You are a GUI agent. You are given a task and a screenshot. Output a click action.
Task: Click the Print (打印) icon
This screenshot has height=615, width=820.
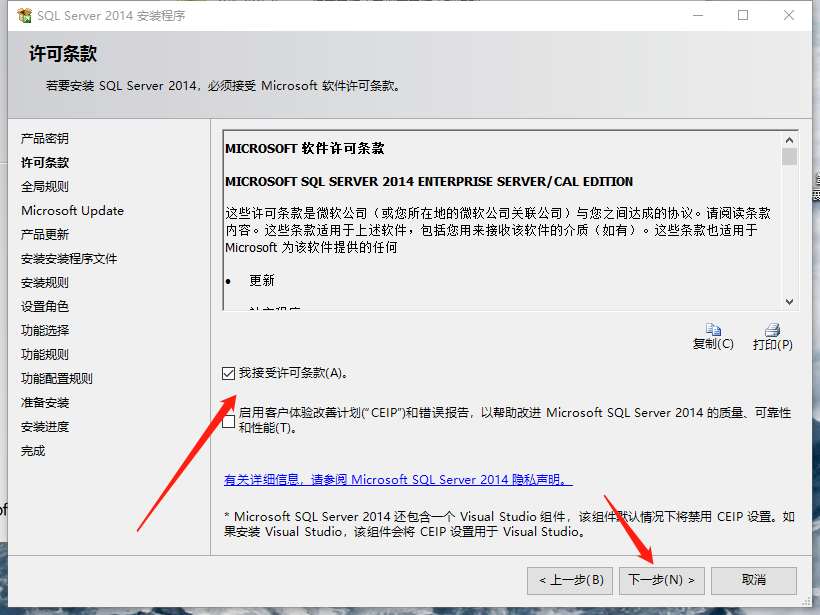pyautogui.click(x=772, y=329)
